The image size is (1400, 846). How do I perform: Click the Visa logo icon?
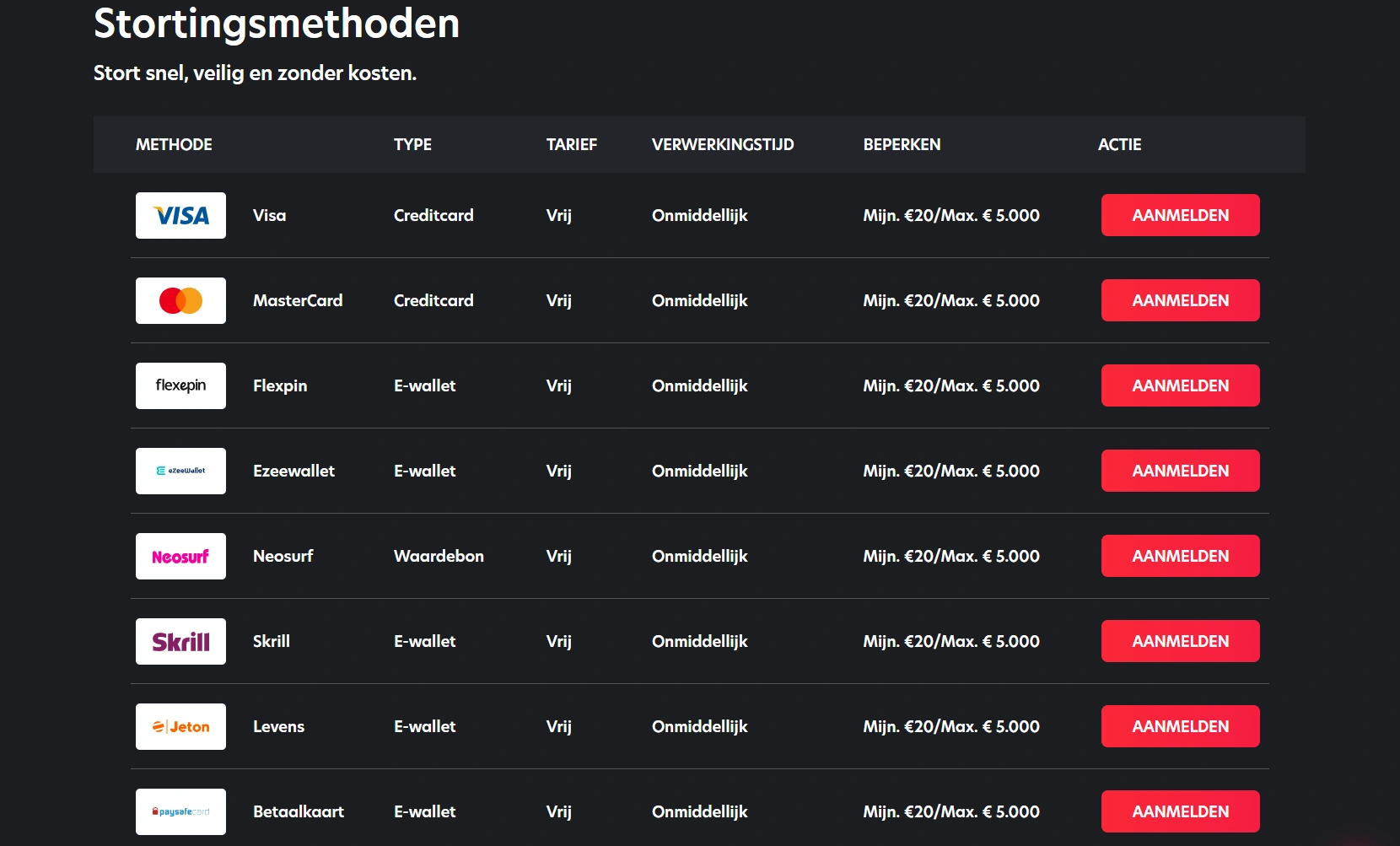pyautogui.click(x=180, y=216)
